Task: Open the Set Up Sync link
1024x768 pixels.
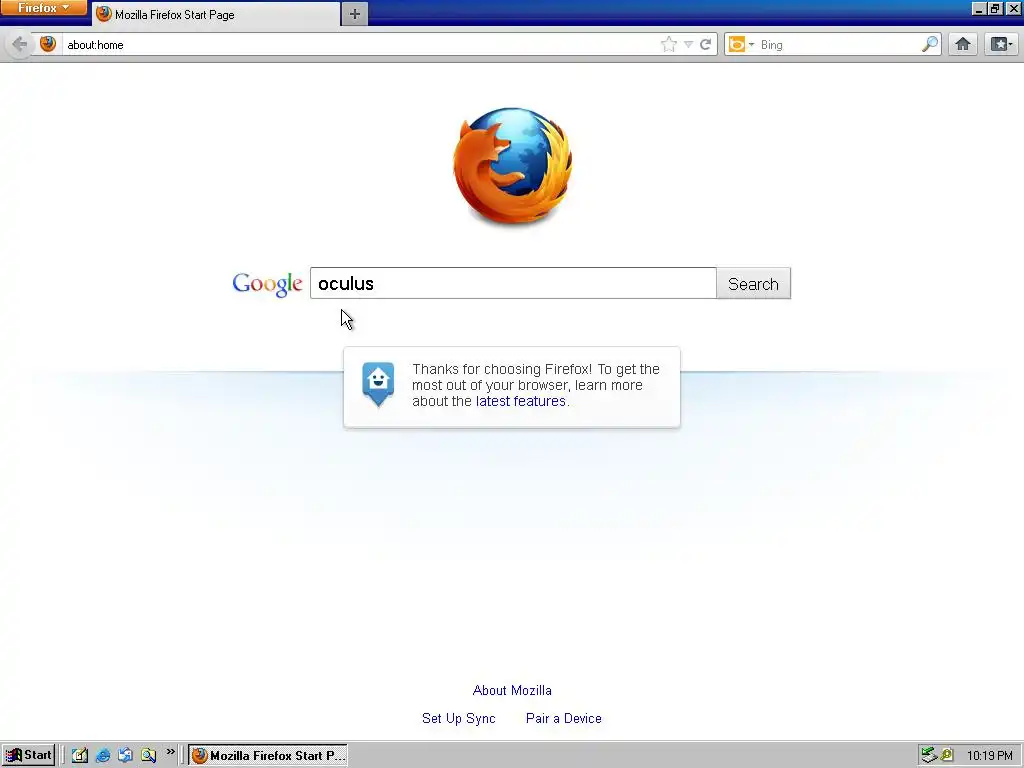Action: coord(458,718)
